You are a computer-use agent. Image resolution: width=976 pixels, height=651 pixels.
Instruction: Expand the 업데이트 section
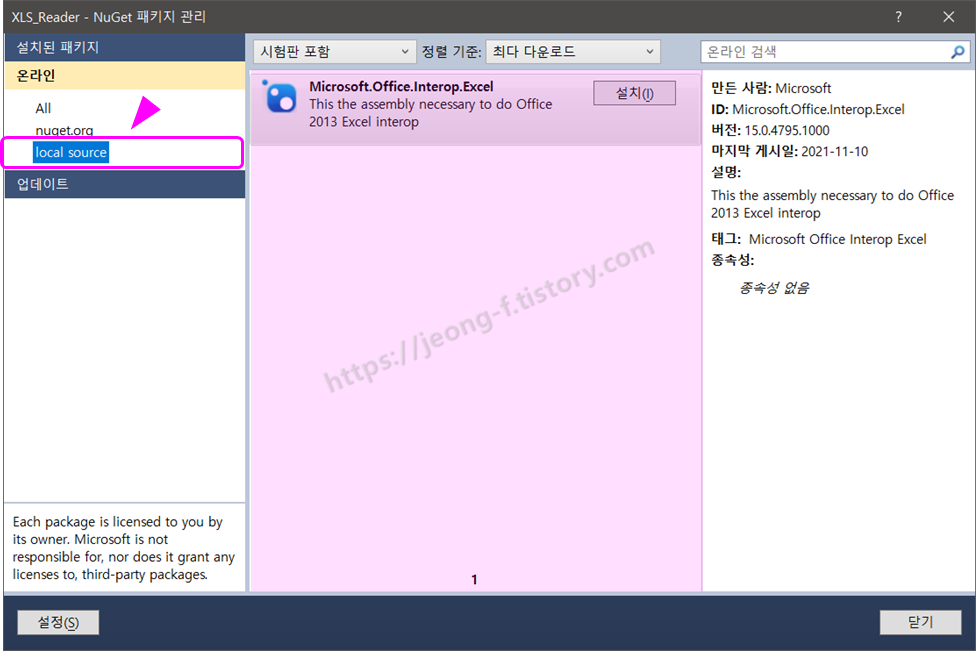[x=125, y=184]
